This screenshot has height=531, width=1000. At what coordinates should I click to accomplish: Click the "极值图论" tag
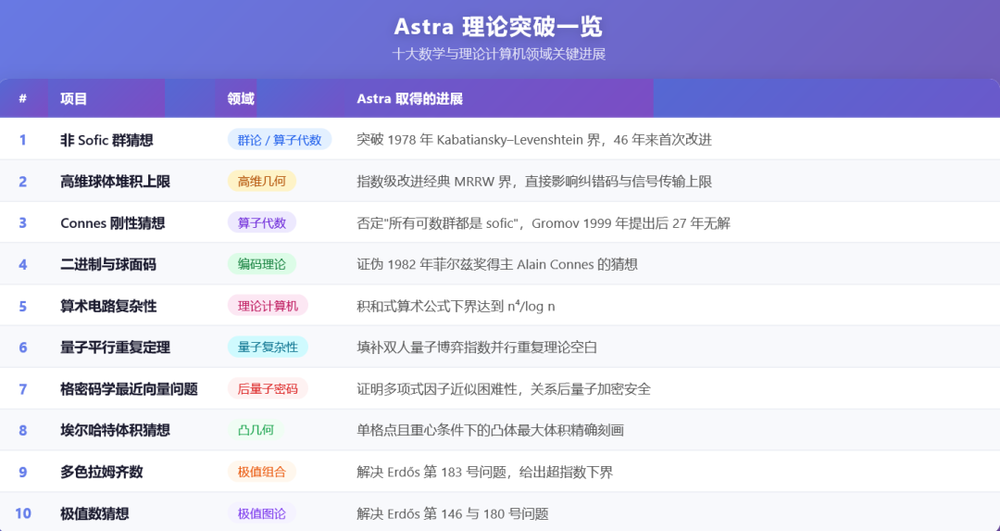(x=261, y=514)
